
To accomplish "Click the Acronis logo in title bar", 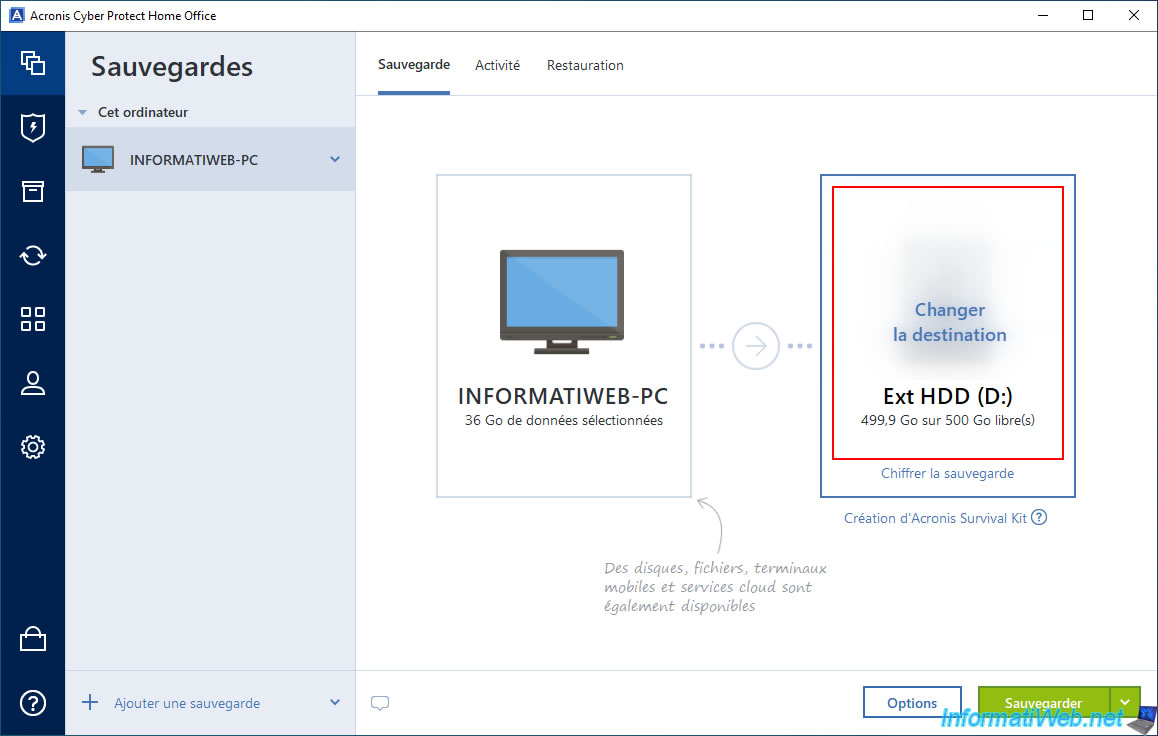I will [16, 16].
